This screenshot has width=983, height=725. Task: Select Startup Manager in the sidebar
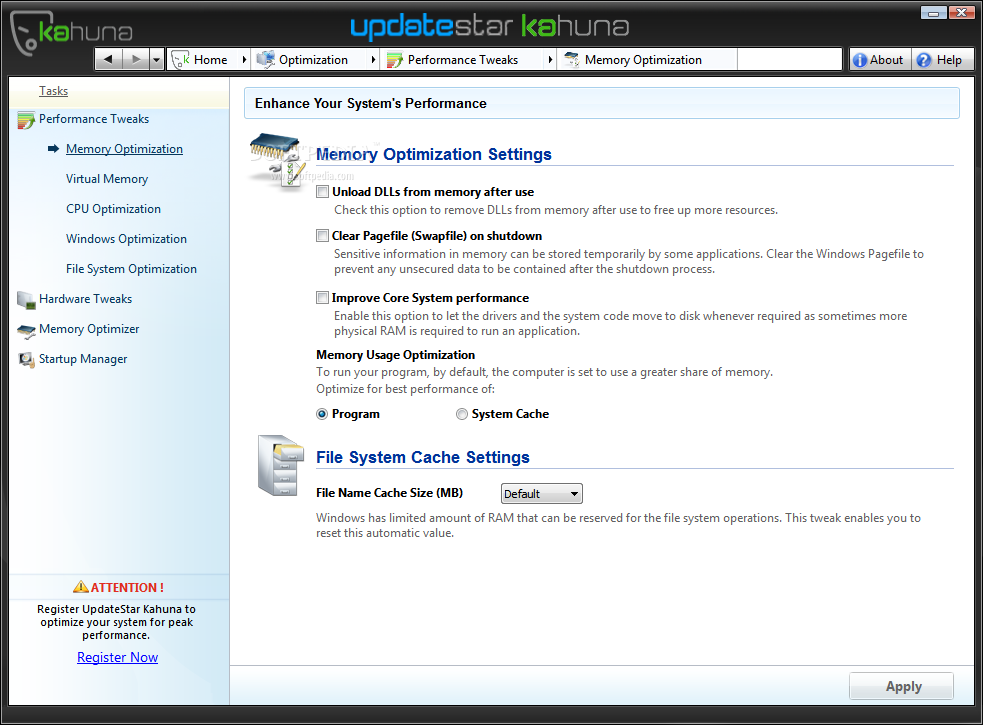click(x=83, y=359)
